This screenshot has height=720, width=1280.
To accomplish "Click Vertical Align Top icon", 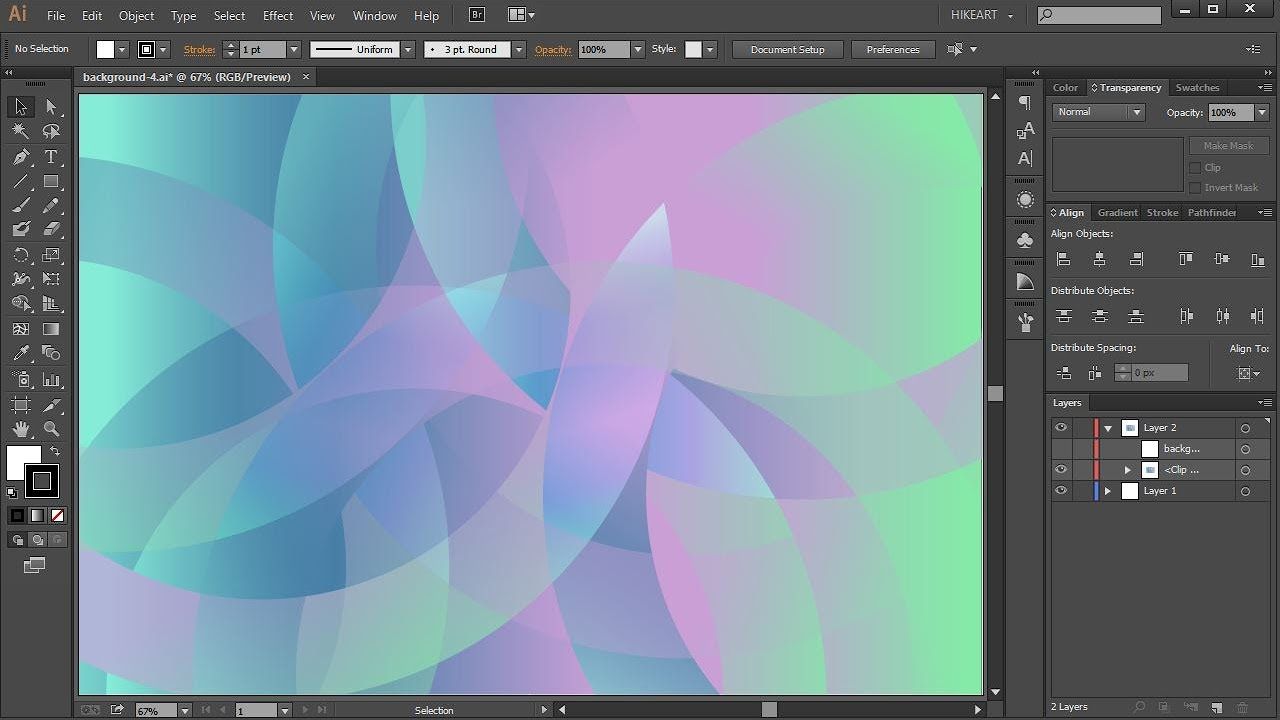I will pyautogui.click(x=1186, y=259).
